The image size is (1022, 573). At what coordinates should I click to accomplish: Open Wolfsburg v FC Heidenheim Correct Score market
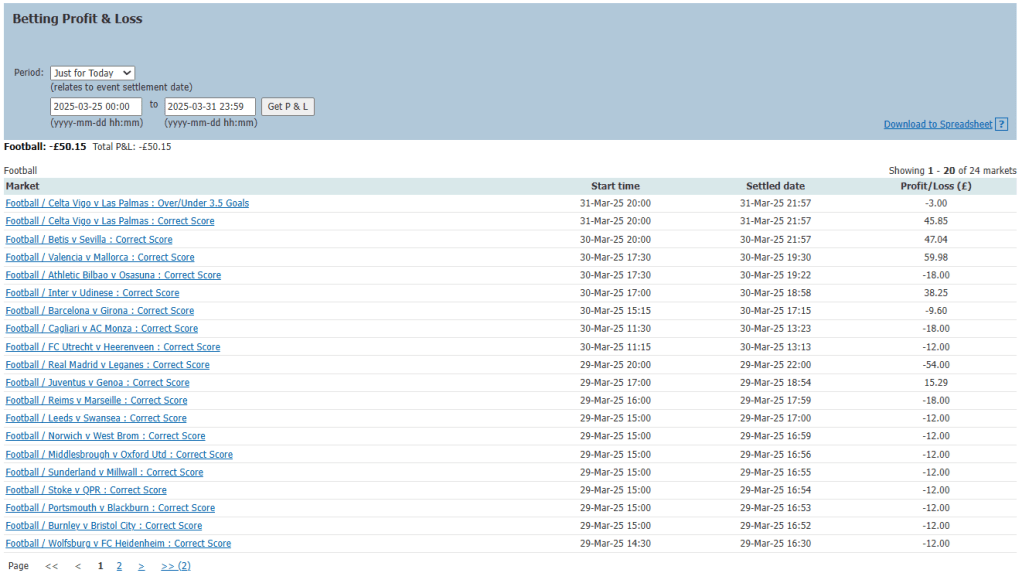pyautogui.click(x=118, y=544)
